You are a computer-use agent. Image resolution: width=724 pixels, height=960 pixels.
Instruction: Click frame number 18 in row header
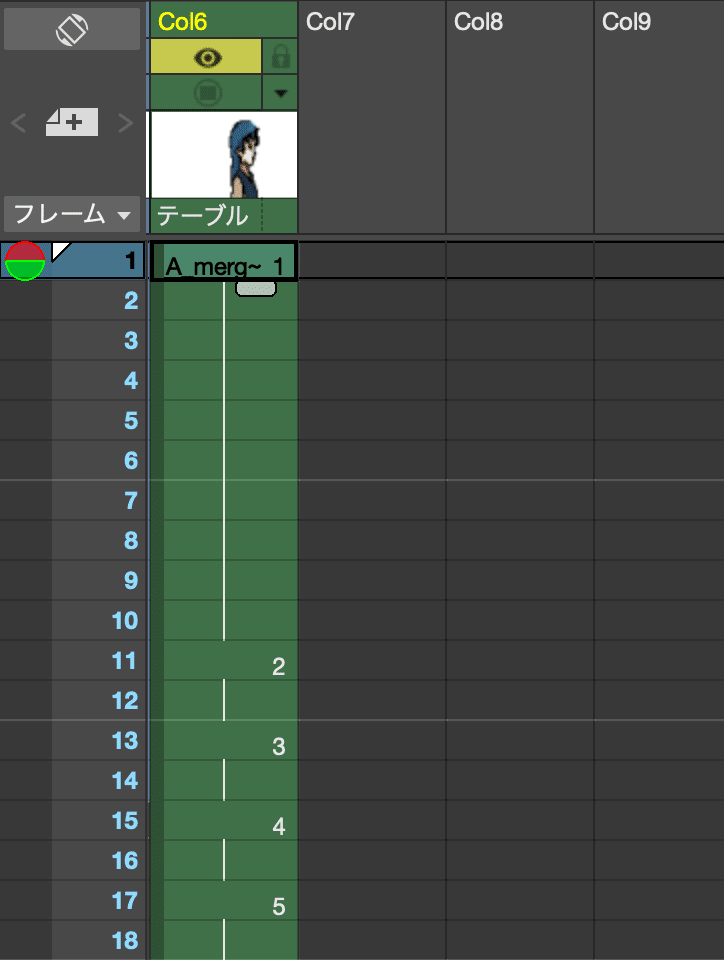pyautogui.click(x=125, y=940)
